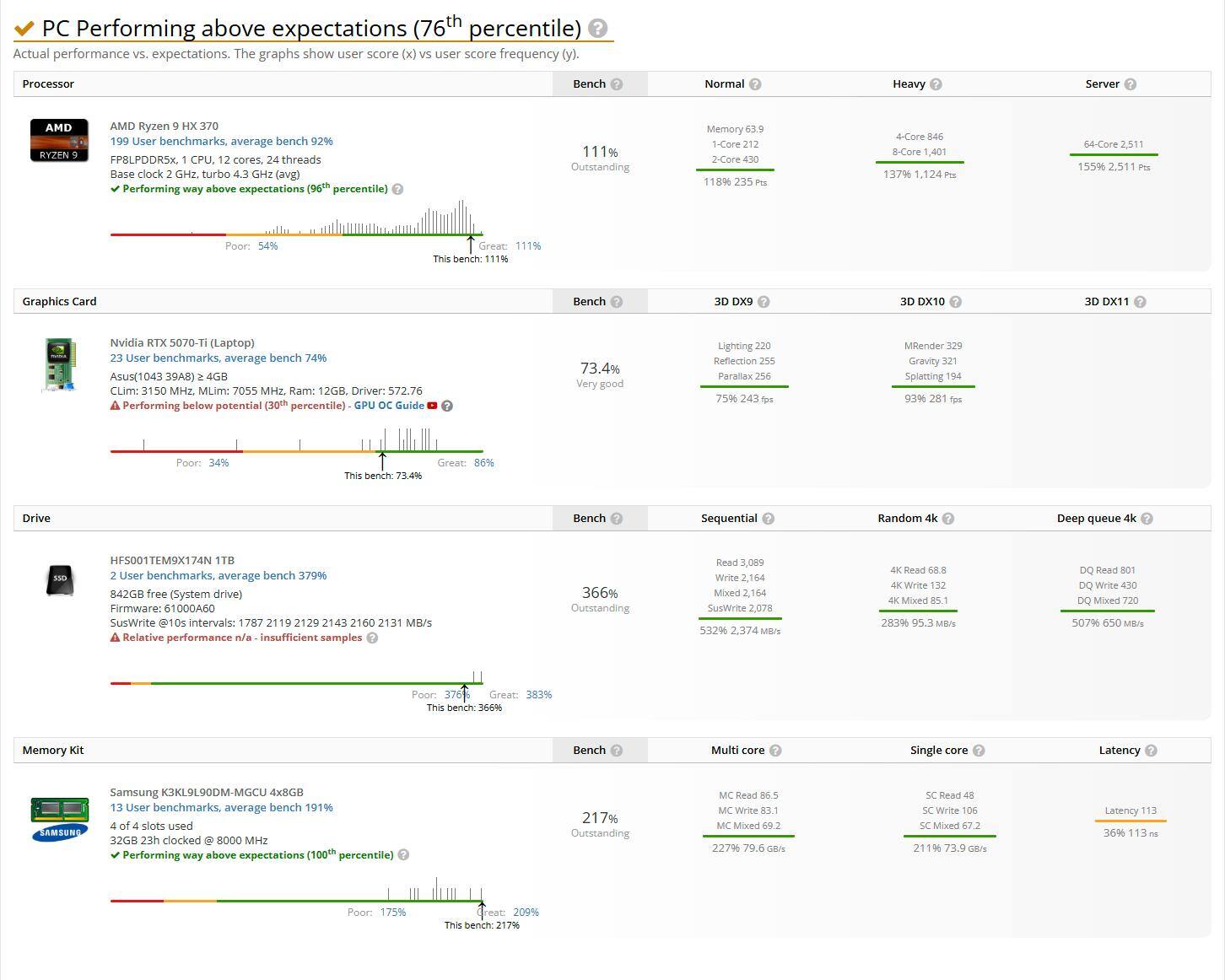The width and height of the screenshot is (1225, 980).
Task: Click help icon next to Latency header
Action: [1151, 751]
